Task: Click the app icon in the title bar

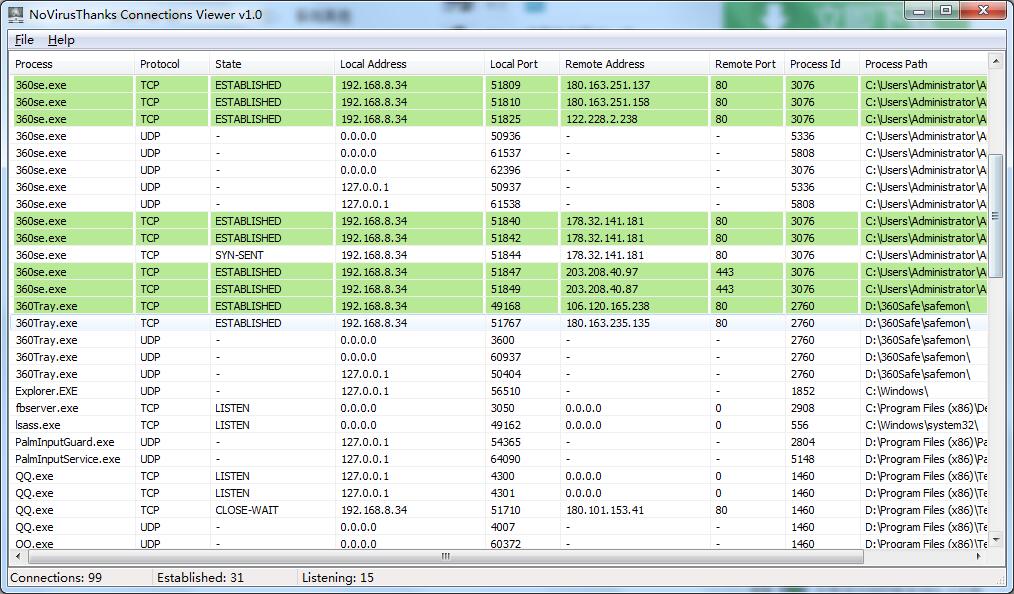Action: point(16,14)
